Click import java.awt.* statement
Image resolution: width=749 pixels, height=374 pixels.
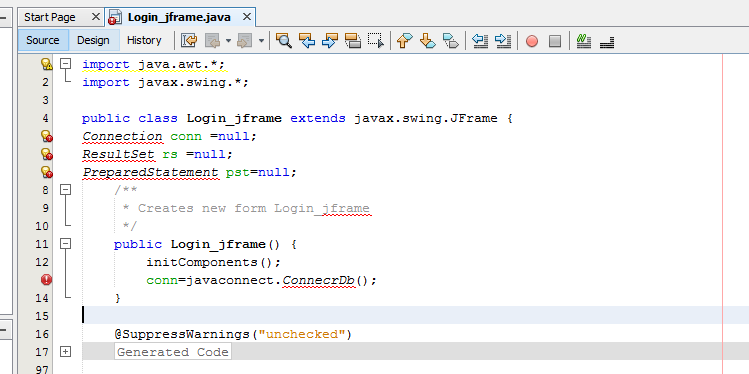coord(153,64)
